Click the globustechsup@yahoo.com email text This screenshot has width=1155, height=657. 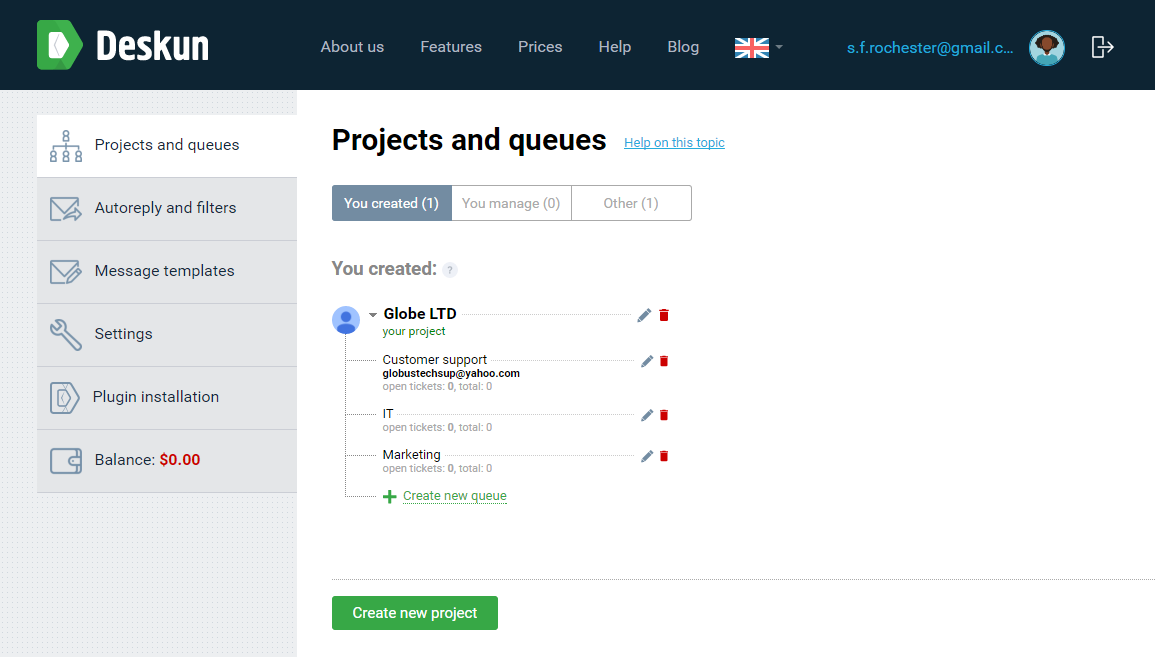451,373
